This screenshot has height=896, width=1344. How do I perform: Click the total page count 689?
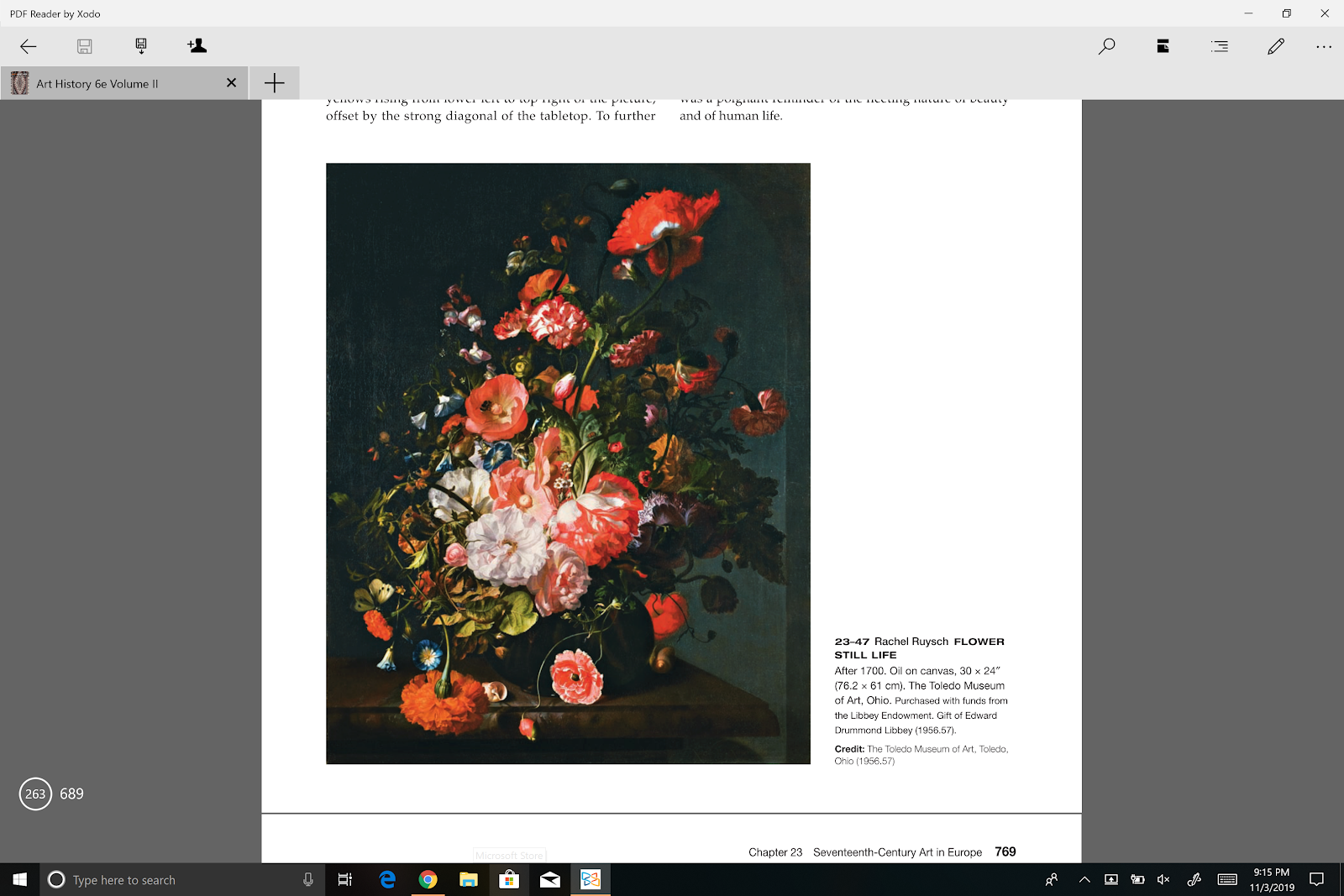(x=71, y=794)
